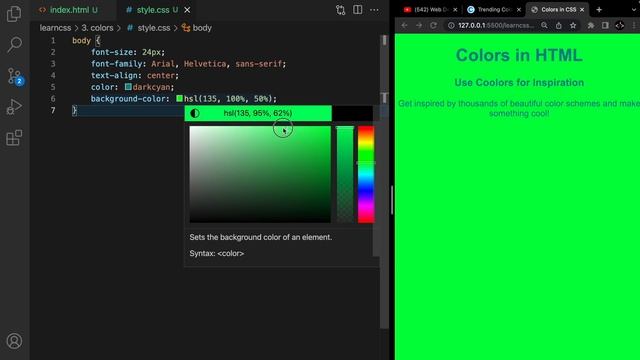Click the body symbol breadcrumb
Image resolution: width=640 pixels, height=360 pixels.
pyautogui.click(x=197, y=28)
